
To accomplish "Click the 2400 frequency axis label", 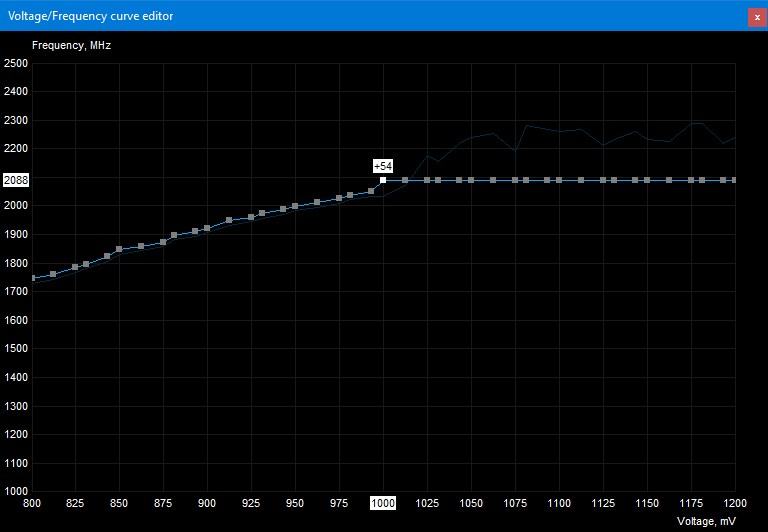I will click(16, 92).
